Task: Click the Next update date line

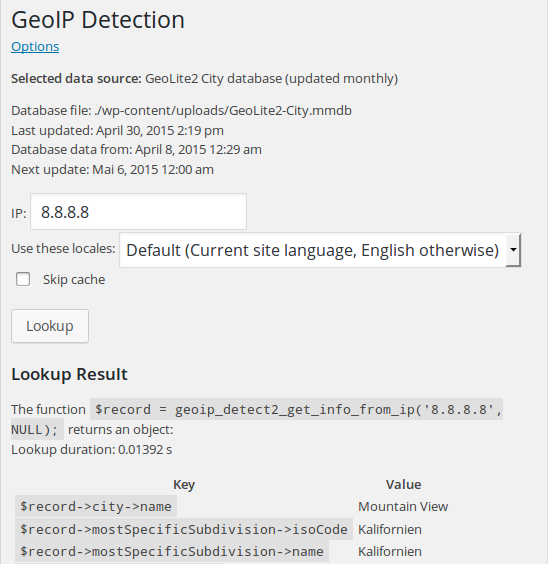Action: coord(113,169)
